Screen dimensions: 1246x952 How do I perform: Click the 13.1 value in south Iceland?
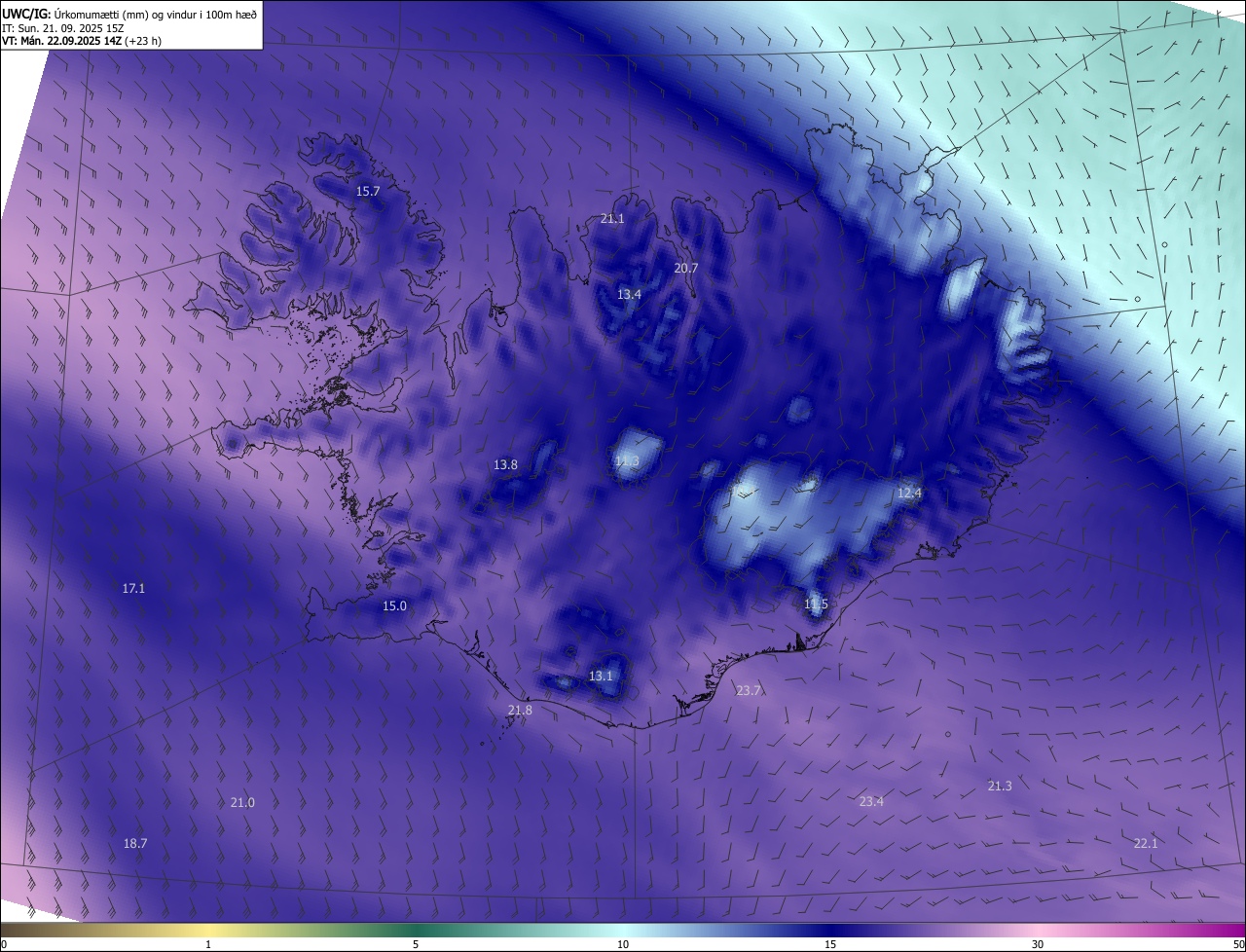click(602, 677)
